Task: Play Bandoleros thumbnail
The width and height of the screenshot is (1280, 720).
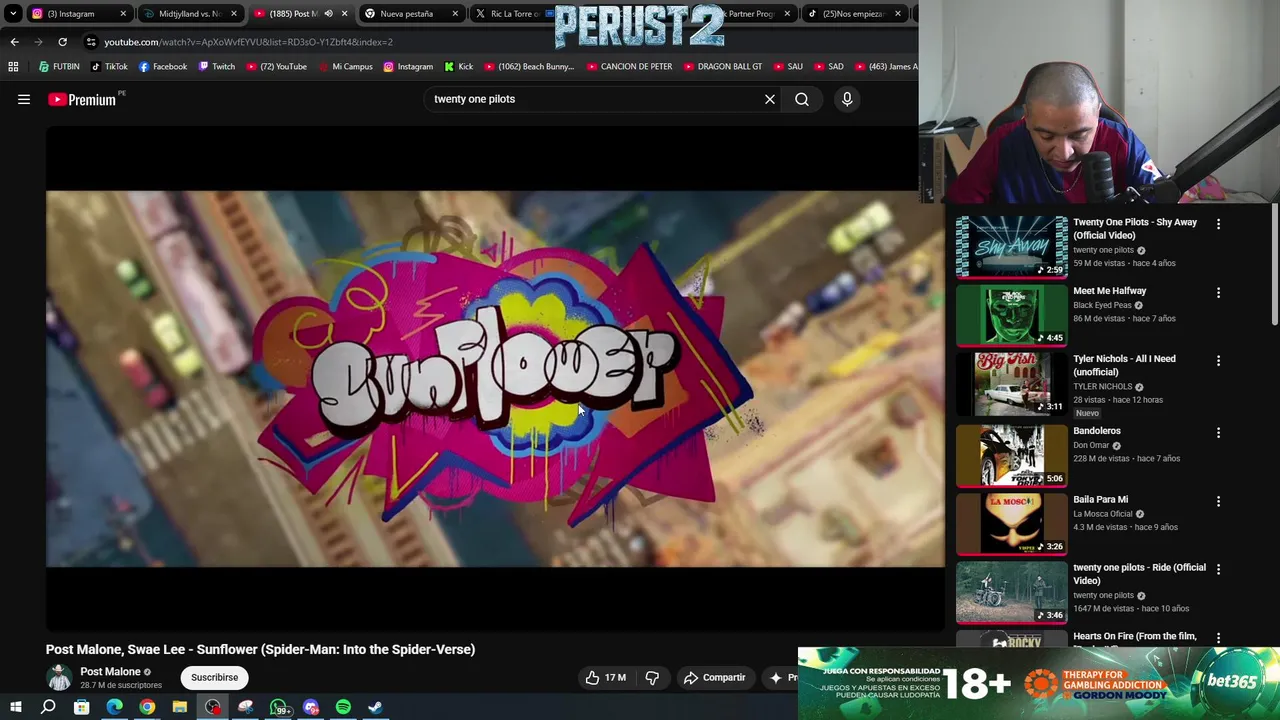Action: click(x=1011, y=455)
